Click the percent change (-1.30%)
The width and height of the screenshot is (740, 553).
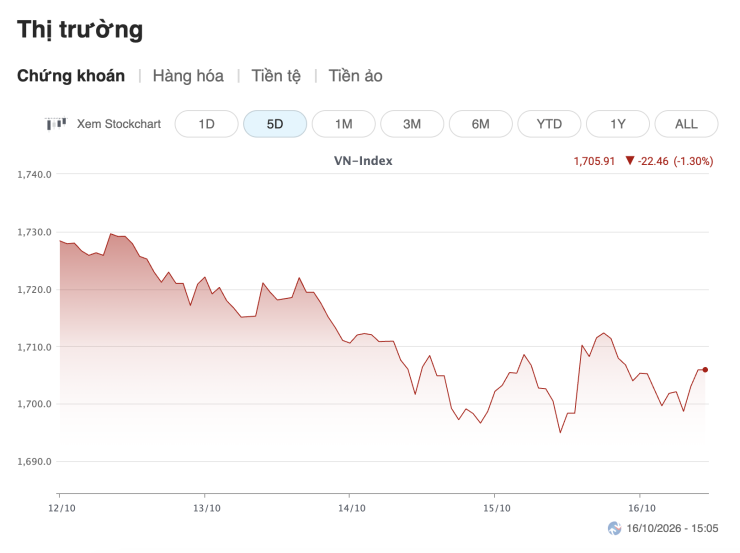(x=693, y=161)
